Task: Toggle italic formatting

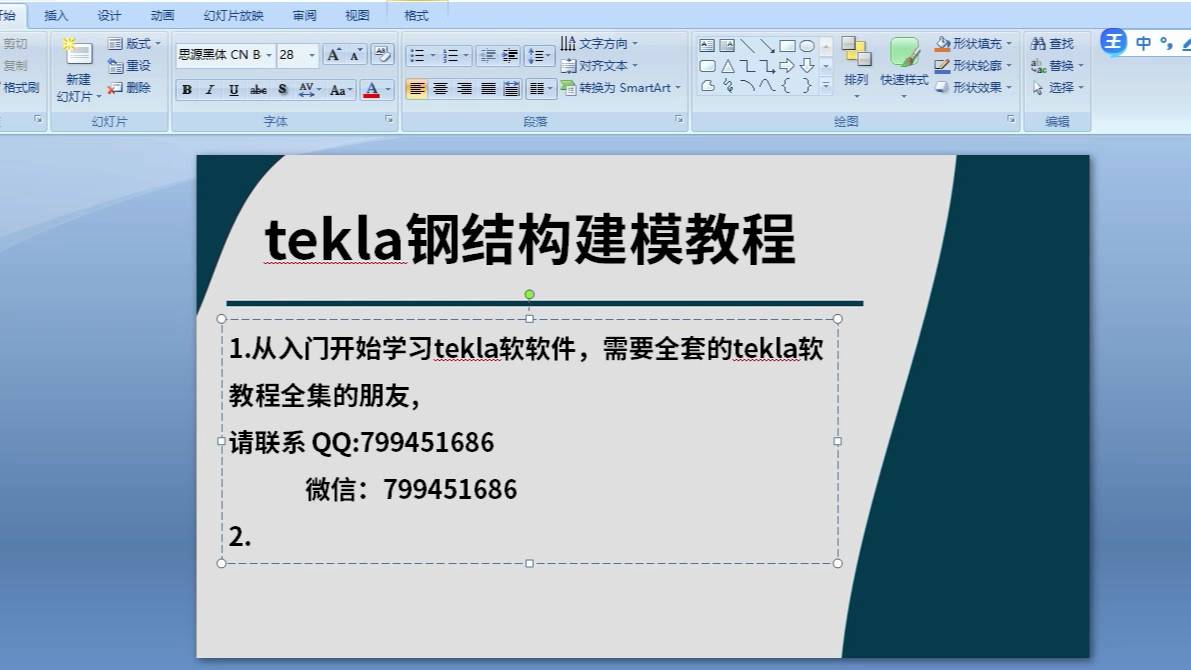Action: [210, 90]
